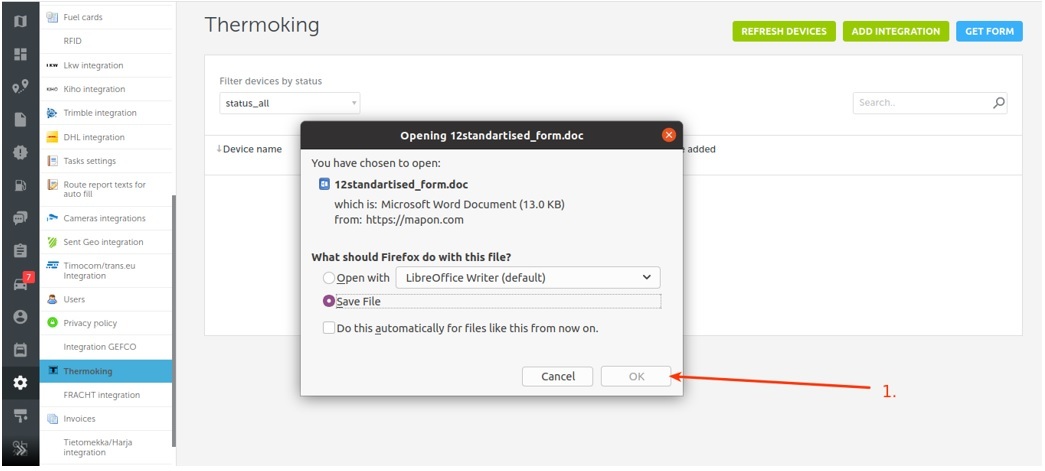Viewport: 1045px width, 471px height.
Task: Open the chat messages icon in sidebar
Action: pos(20,218)
